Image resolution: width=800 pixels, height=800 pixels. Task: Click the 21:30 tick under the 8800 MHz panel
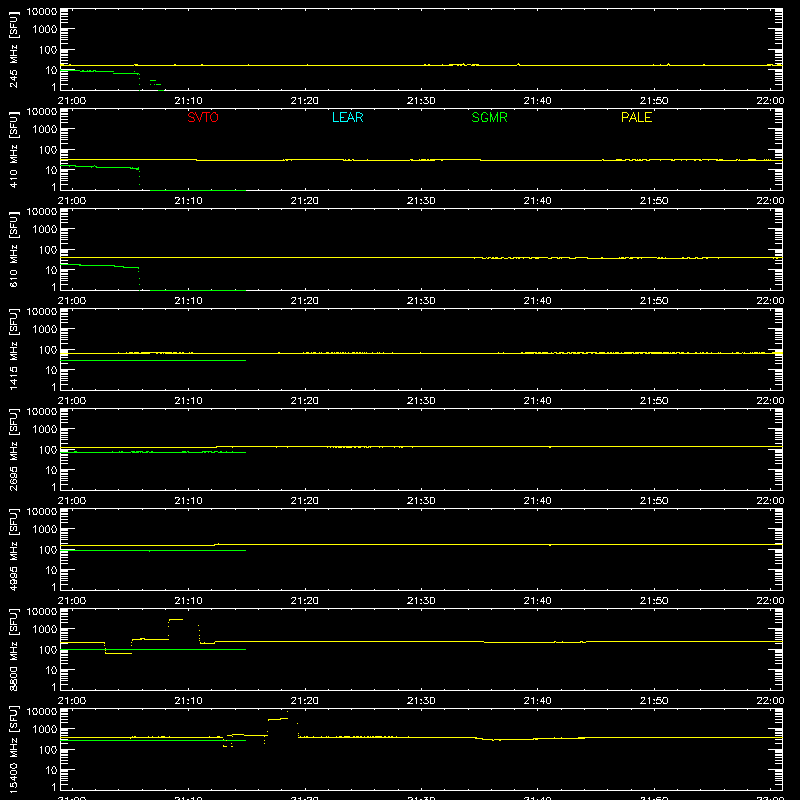[421, 701]
